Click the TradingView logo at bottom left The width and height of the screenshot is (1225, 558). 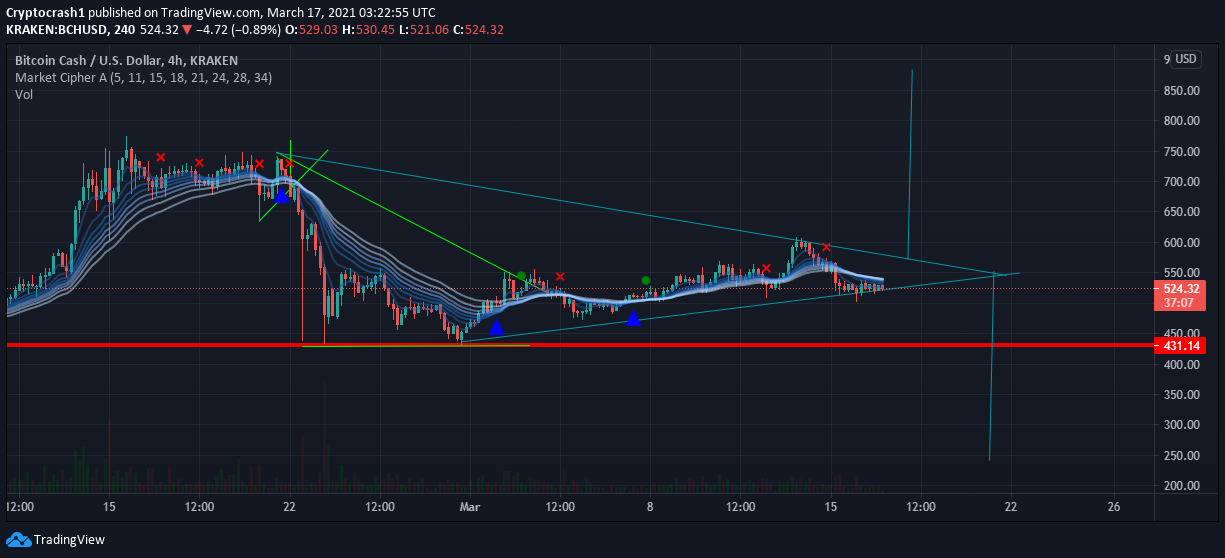55,539
